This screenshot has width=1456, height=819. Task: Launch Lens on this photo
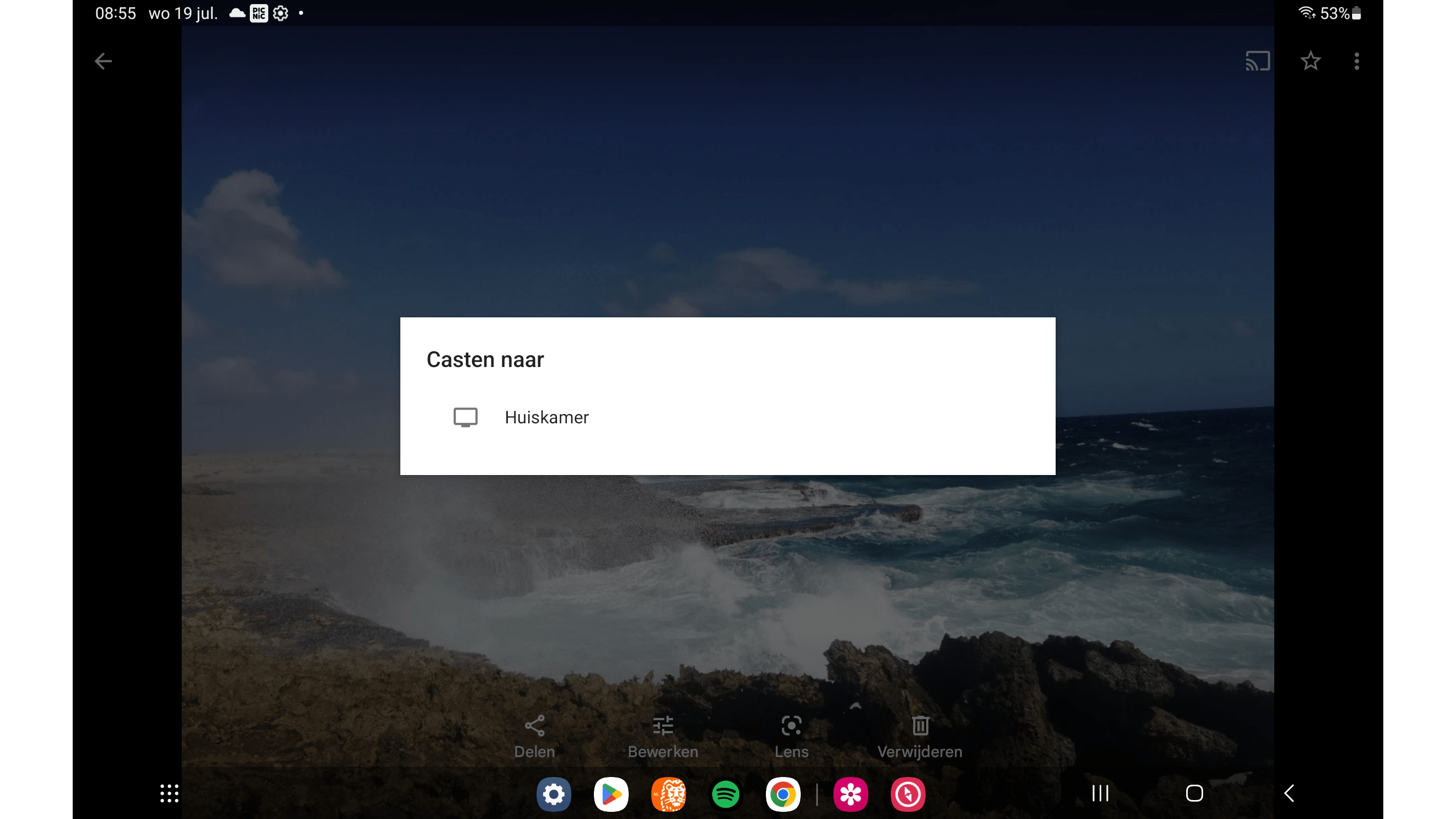(x=791, y=735)
